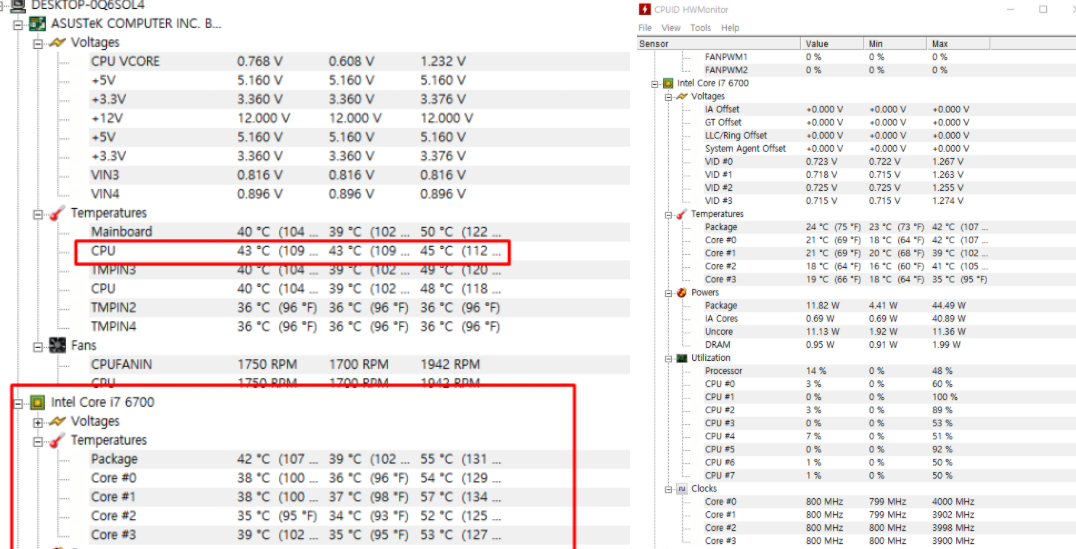Open the File menu
1076x549 pixels.
(645, 27)
